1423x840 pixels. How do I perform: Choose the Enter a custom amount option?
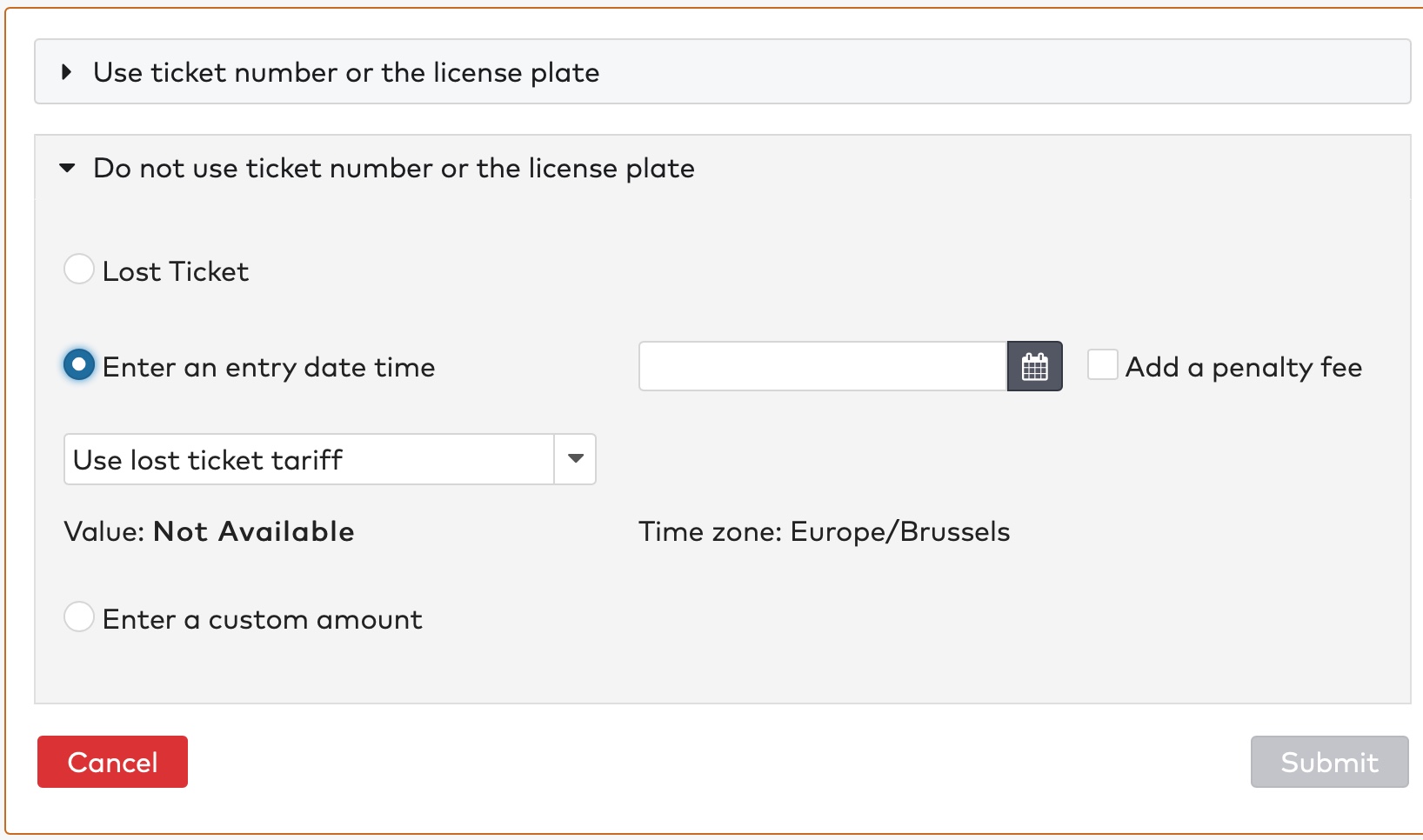pos(79,617)
